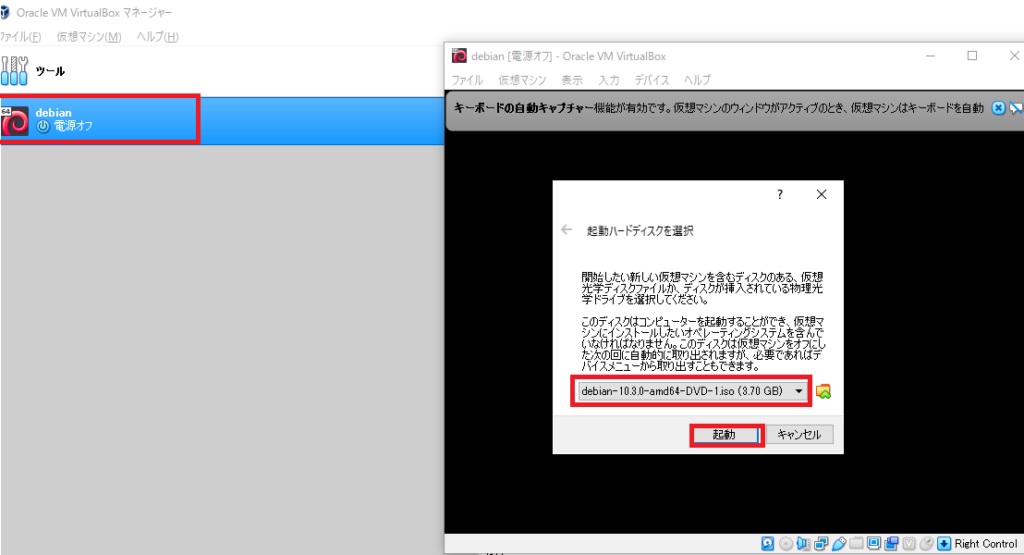Click the debian VM's red swirl icon in the list
The width and height of the screenshot is (1024, 555).
[x=14, y=121]
